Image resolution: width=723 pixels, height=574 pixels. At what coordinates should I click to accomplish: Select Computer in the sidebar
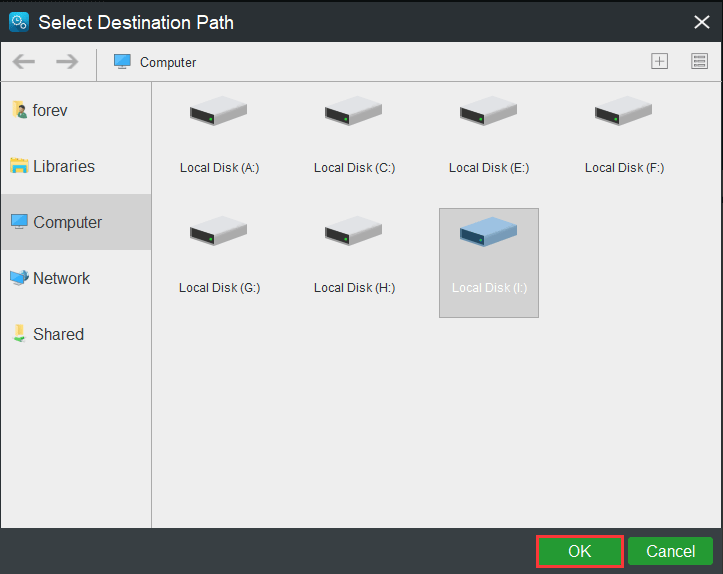76,222
